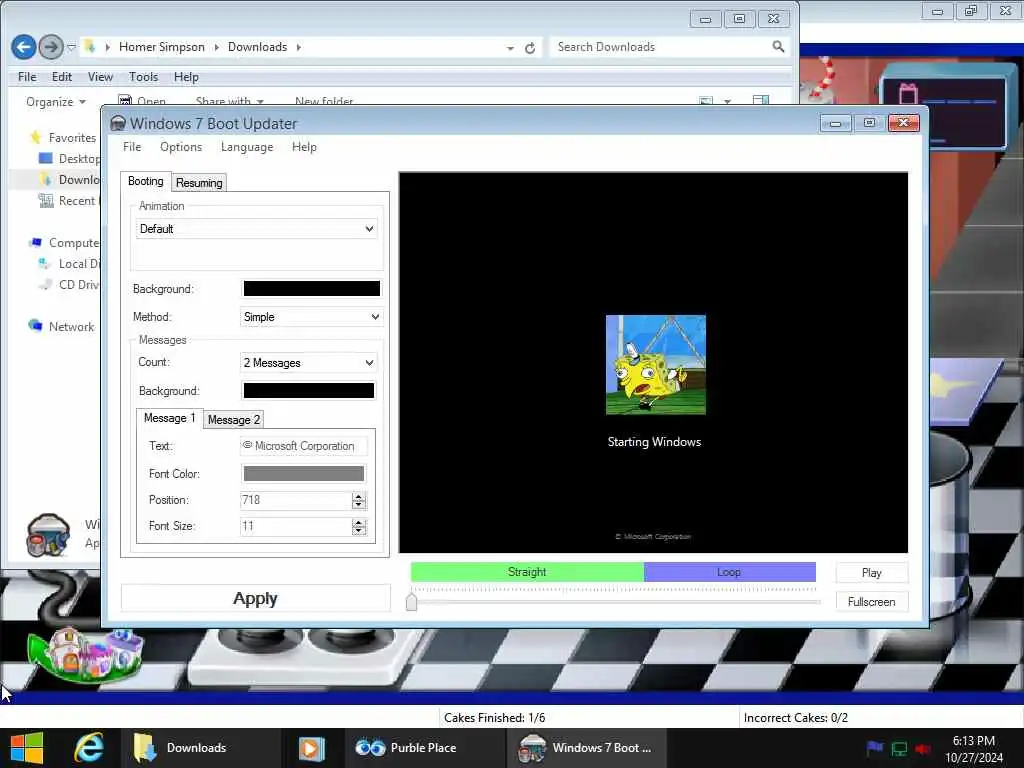This screenshot has height=768, width=1024.
Task: Refresh the Downloads folder view
Action: tap(530, 48)
